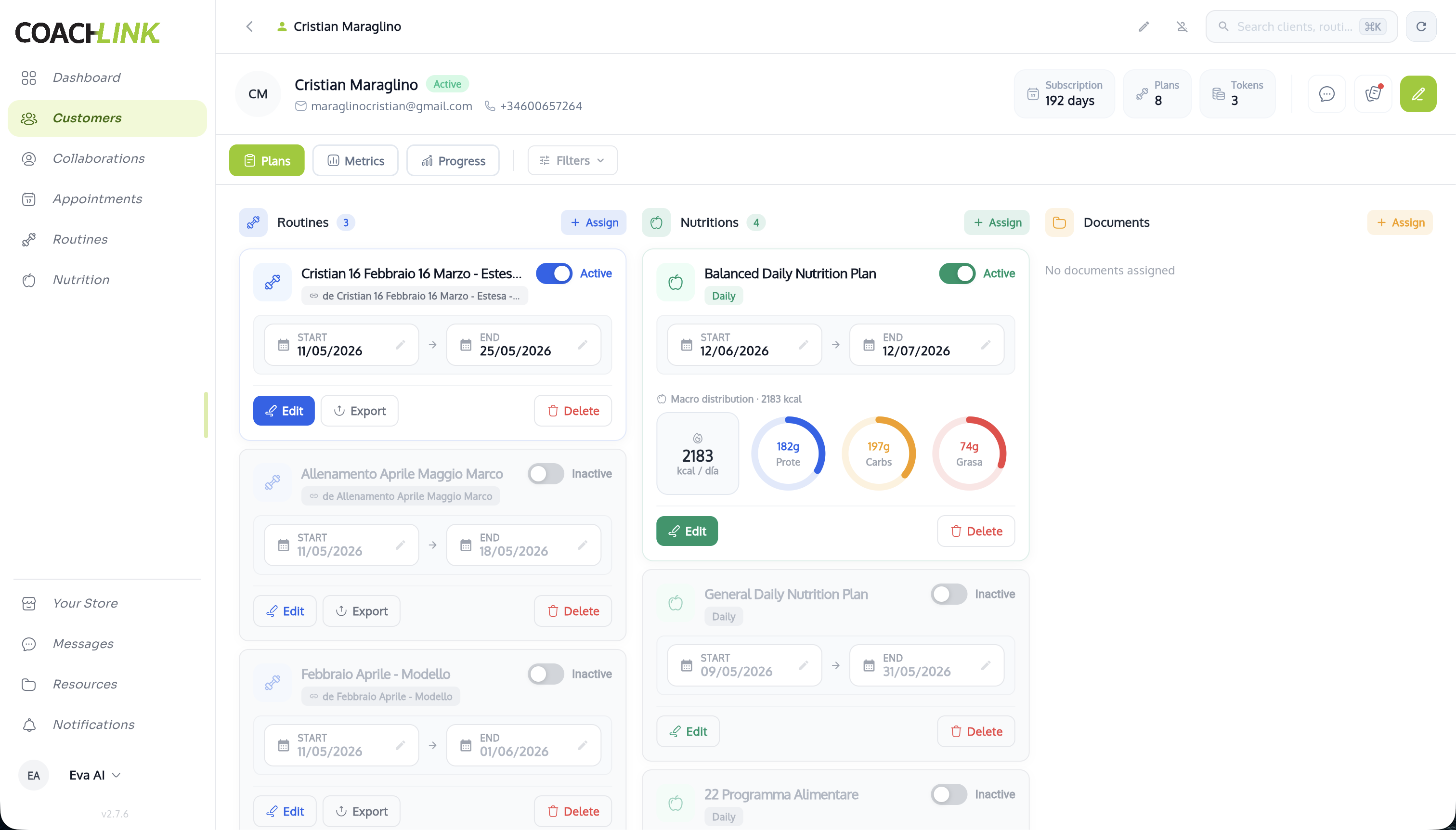
Task: Click the Subscription 192 days card
Action: 1064,93
